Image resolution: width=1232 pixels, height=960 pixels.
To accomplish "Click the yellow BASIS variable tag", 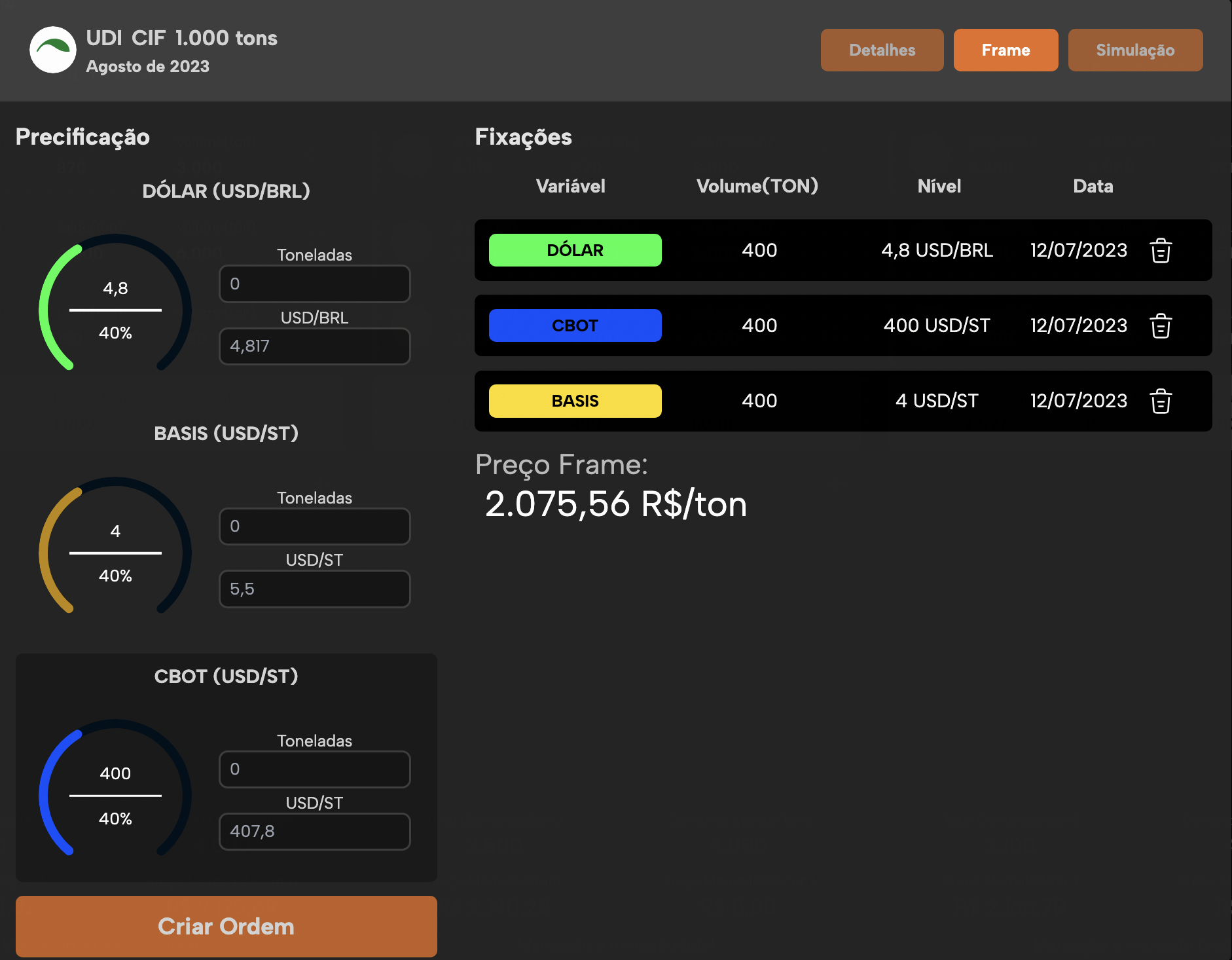I will 575,401.
